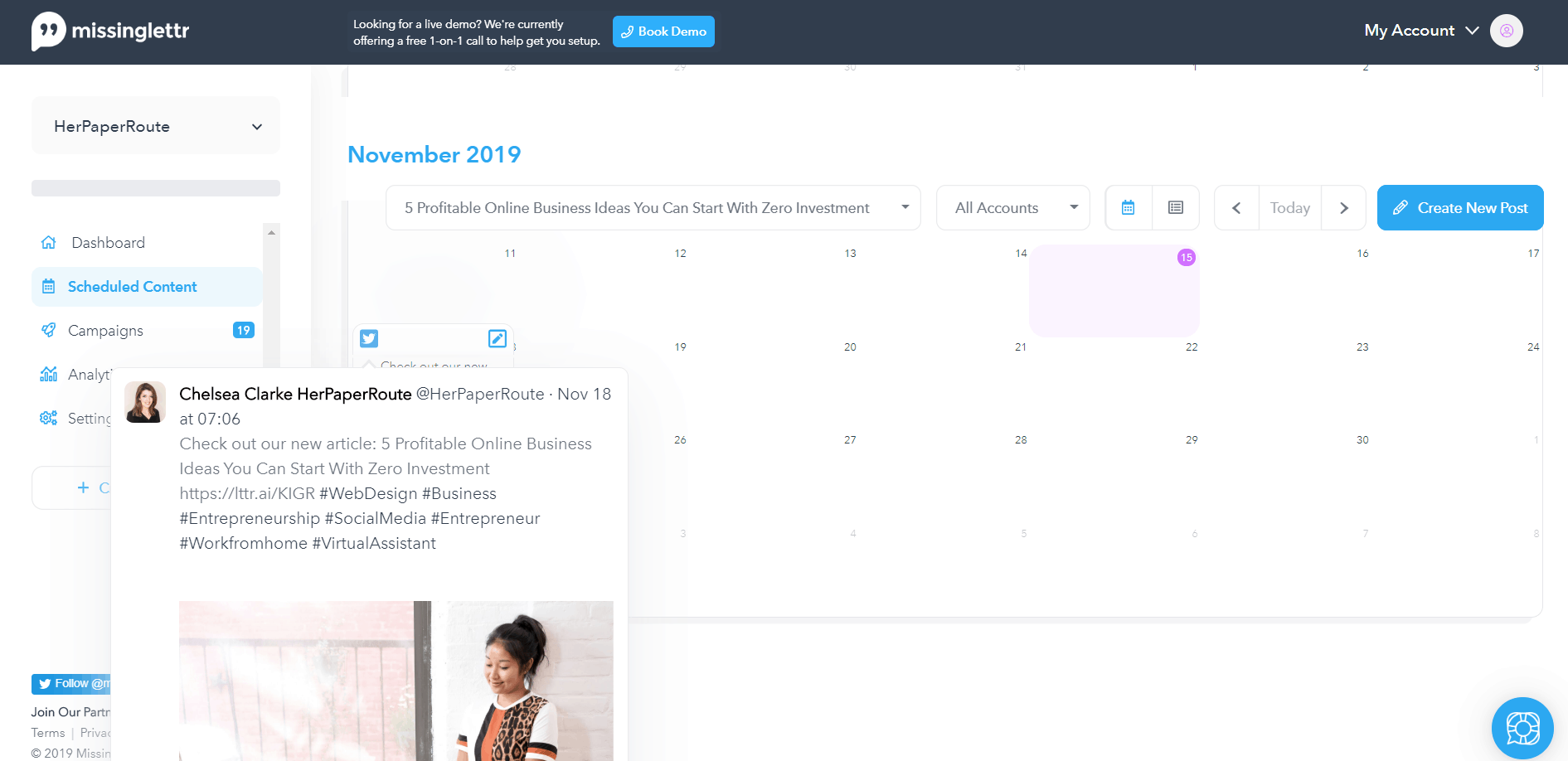
Task: Click the Dashboard home icon
Action: [48, 242]
